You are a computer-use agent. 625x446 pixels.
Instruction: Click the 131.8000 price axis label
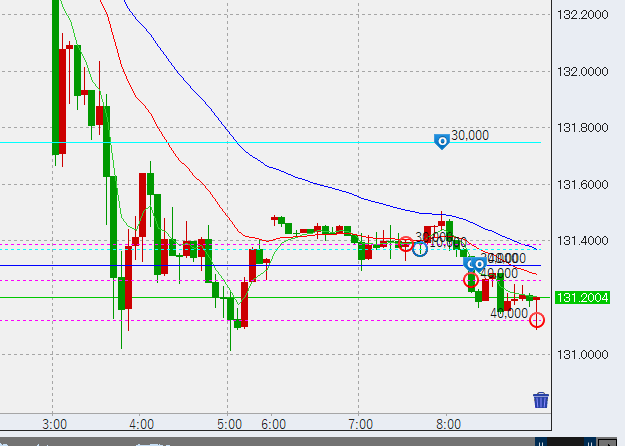[582, 128]
